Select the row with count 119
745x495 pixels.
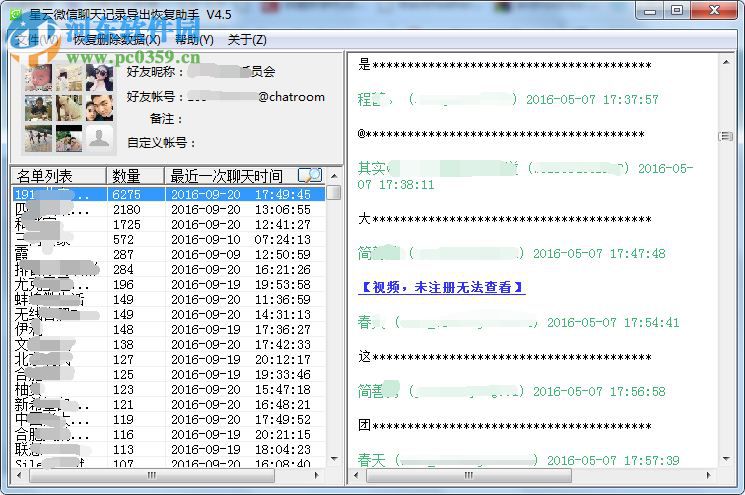coord(169,419)
